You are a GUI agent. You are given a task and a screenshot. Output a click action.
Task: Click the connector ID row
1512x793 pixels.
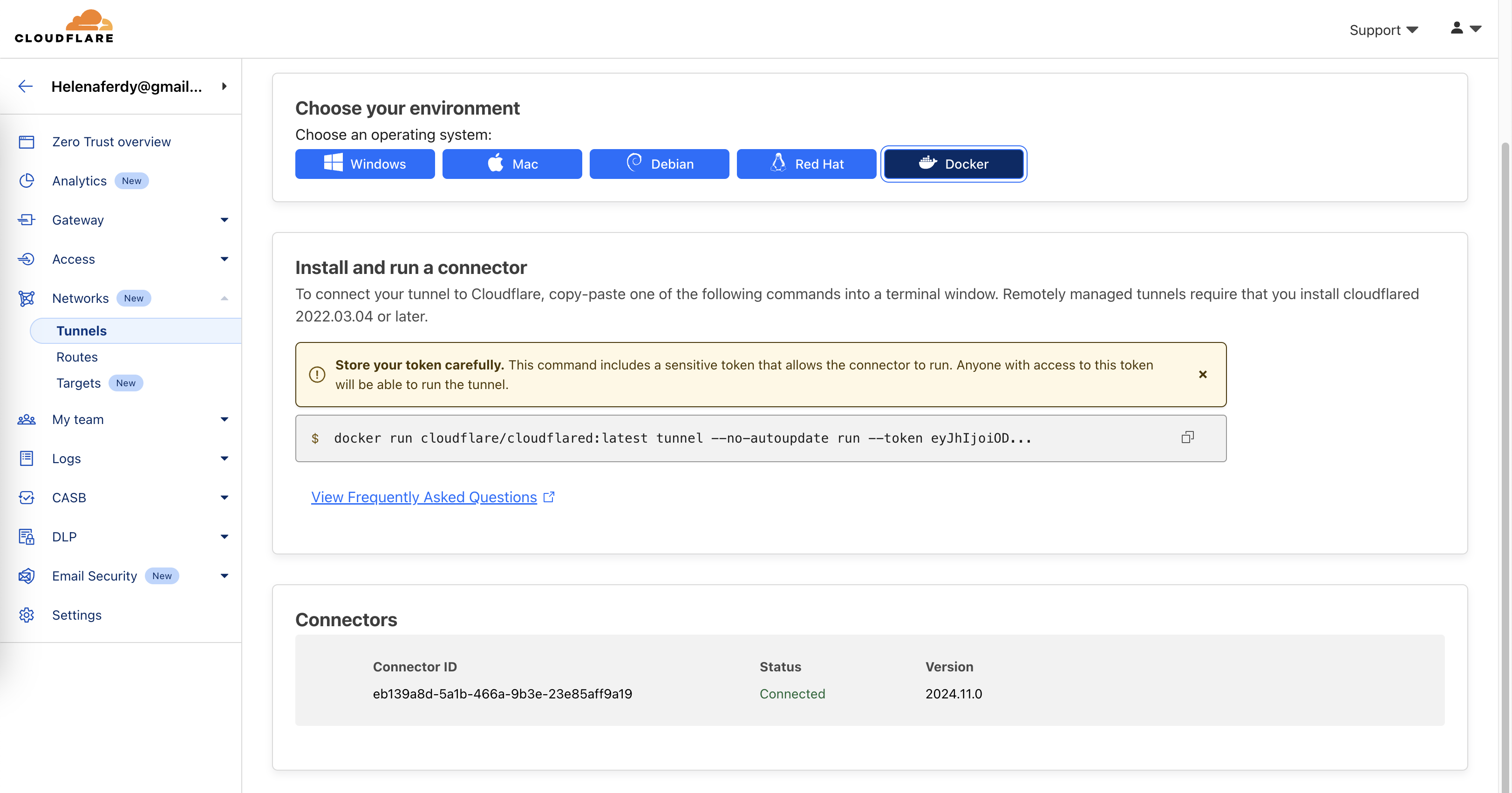click(503, 694)
